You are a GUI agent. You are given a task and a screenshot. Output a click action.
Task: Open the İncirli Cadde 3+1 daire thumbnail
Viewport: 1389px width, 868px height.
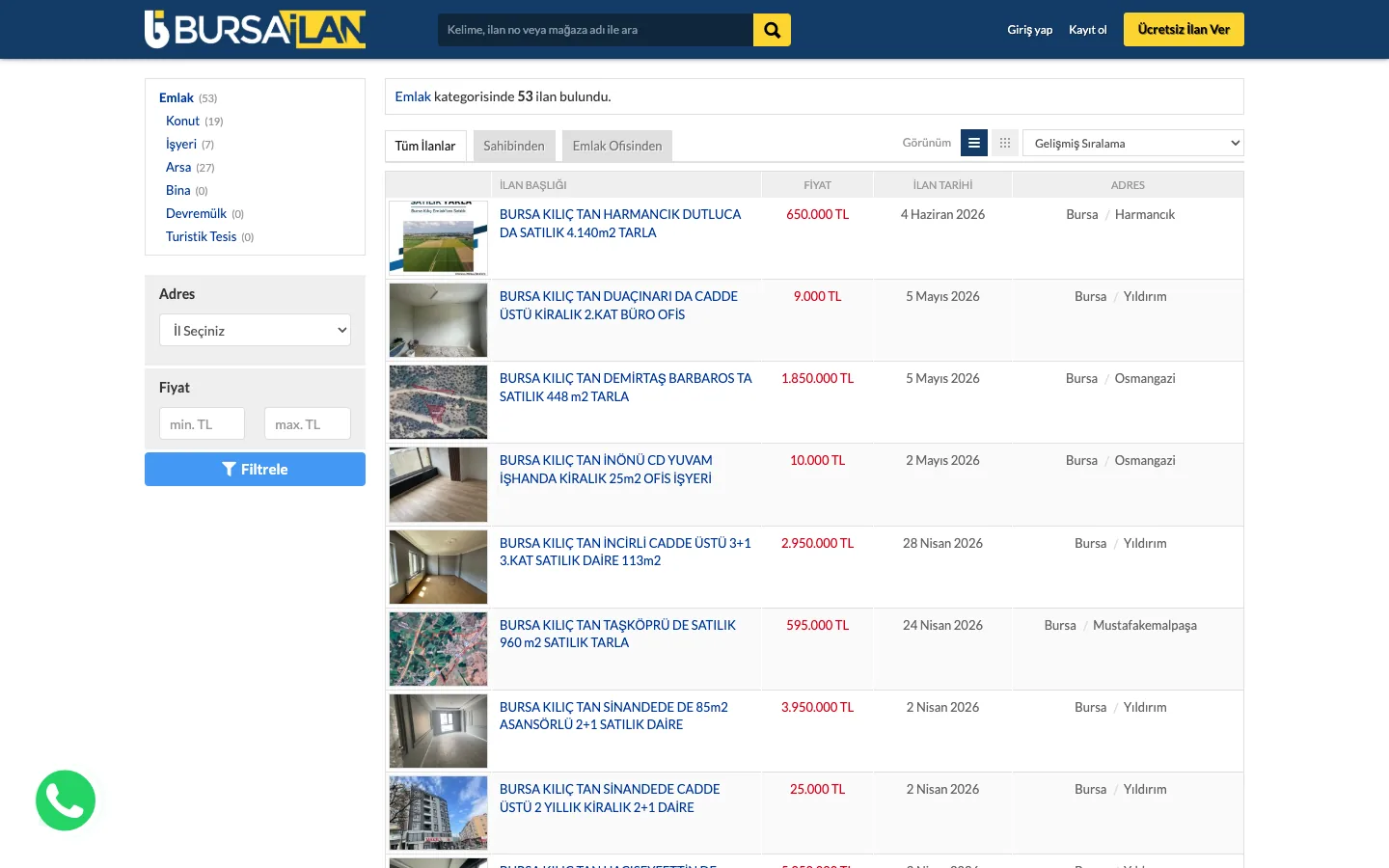click(x=438, y=567)
